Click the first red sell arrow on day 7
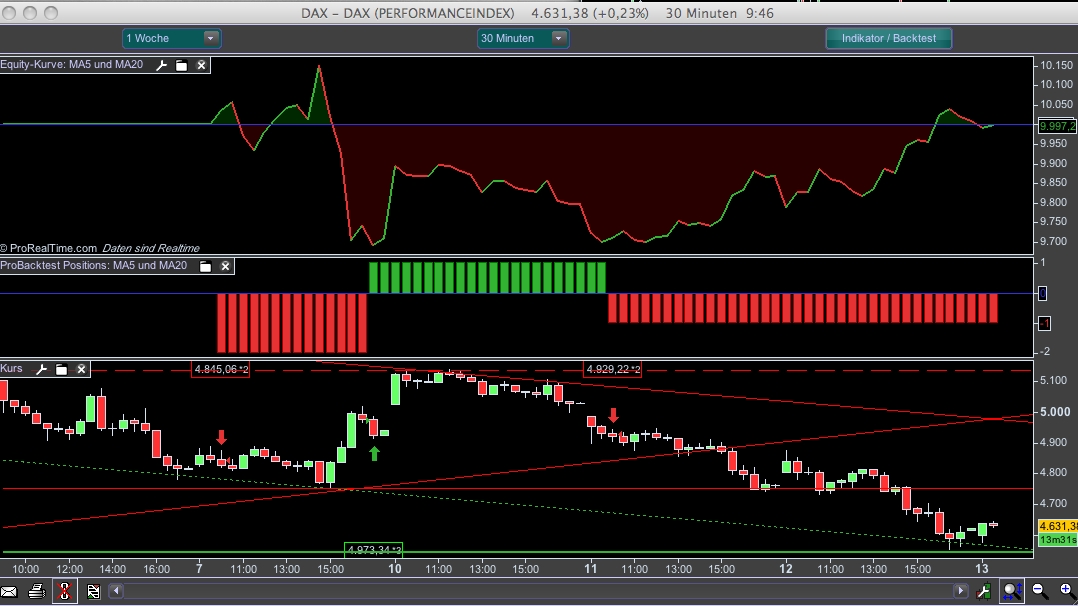Viewport: 1078px width, 606px height. (221, 437)
